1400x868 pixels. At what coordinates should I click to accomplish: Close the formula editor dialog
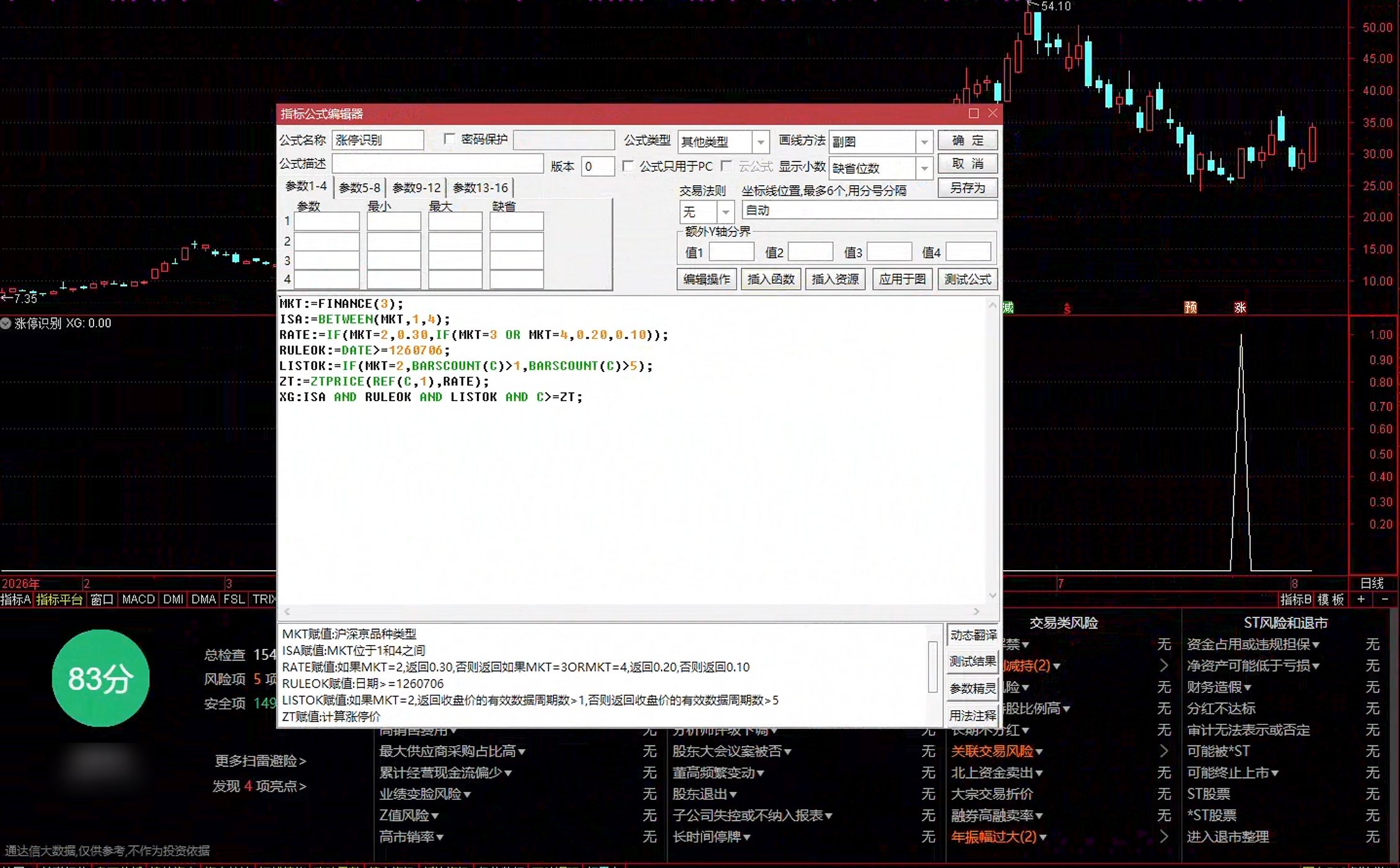992,113
